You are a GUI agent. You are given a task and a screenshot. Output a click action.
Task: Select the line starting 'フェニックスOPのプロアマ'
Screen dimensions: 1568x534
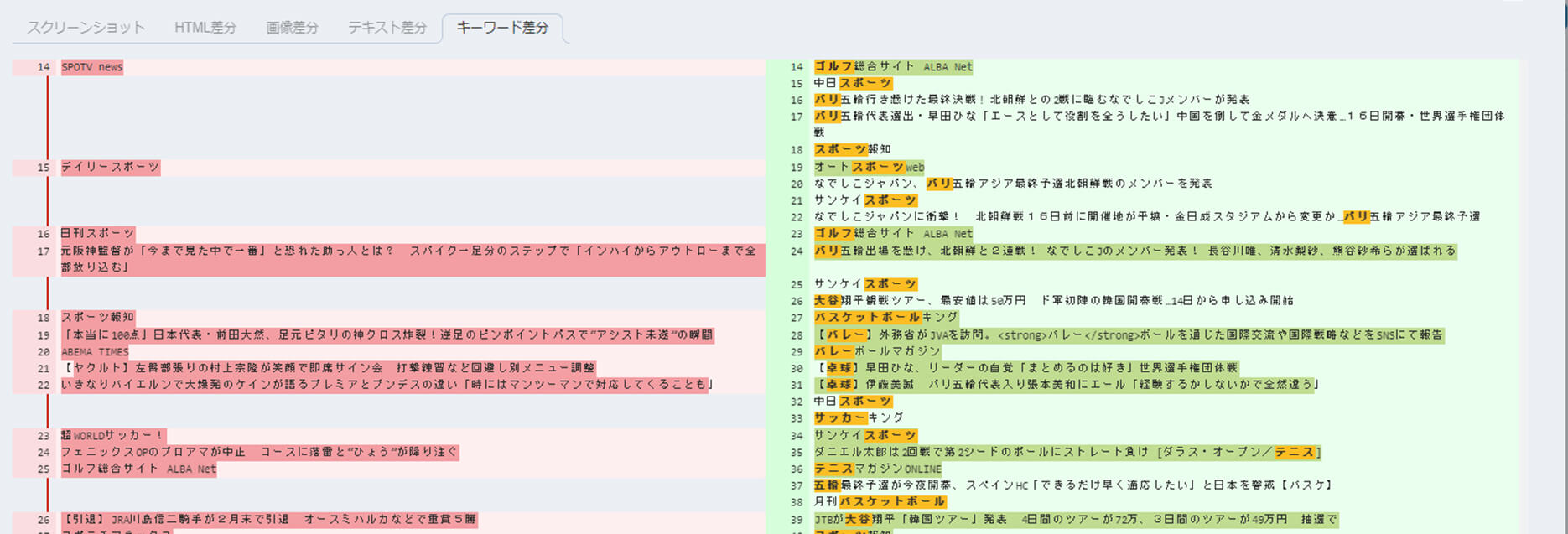260,453
